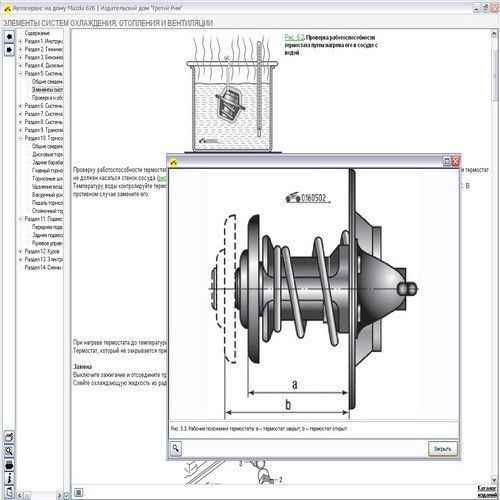Open the Каталог изданий link
This screenshot has height=500, width=500.
click(x=487, y=492)
